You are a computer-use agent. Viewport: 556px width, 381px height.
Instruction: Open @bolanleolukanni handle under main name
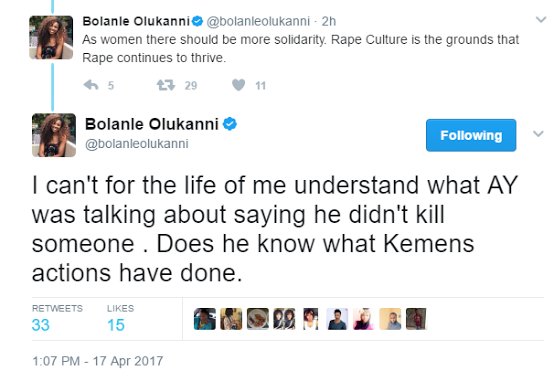[x=137, y=144]
